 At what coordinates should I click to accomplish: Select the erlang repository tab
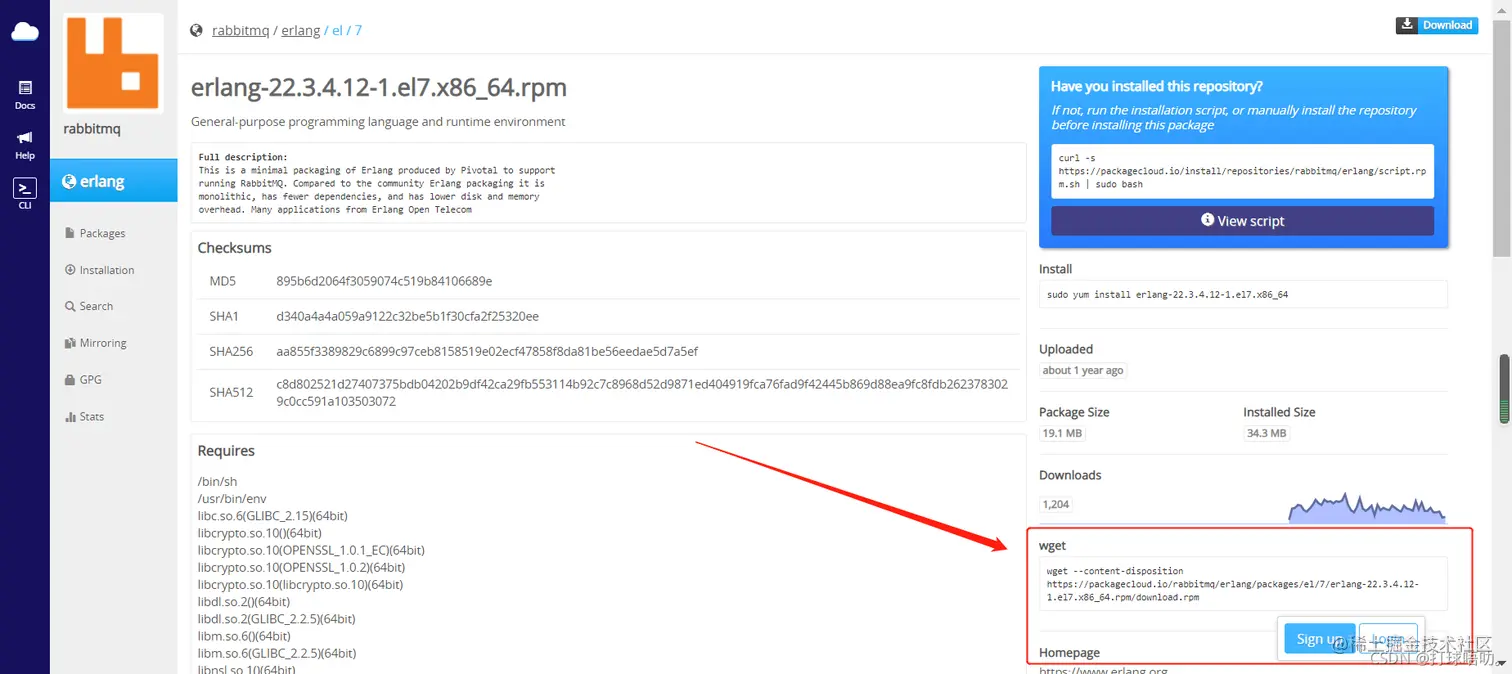click(114, 181)
